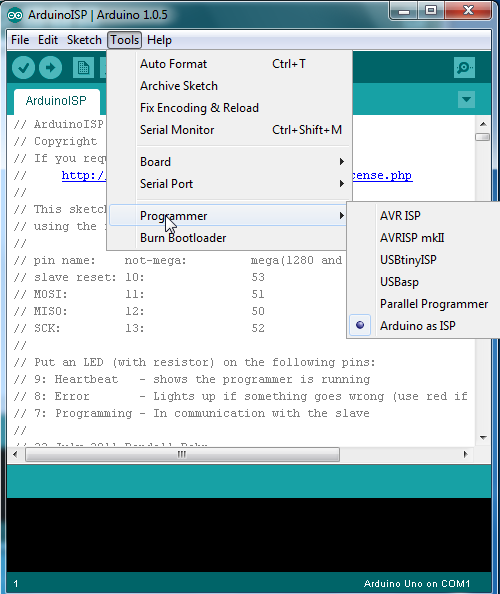The height and width of the screenshot is (594, 500).
Task: Click the New sketch page icon
Action: (83, 68)
